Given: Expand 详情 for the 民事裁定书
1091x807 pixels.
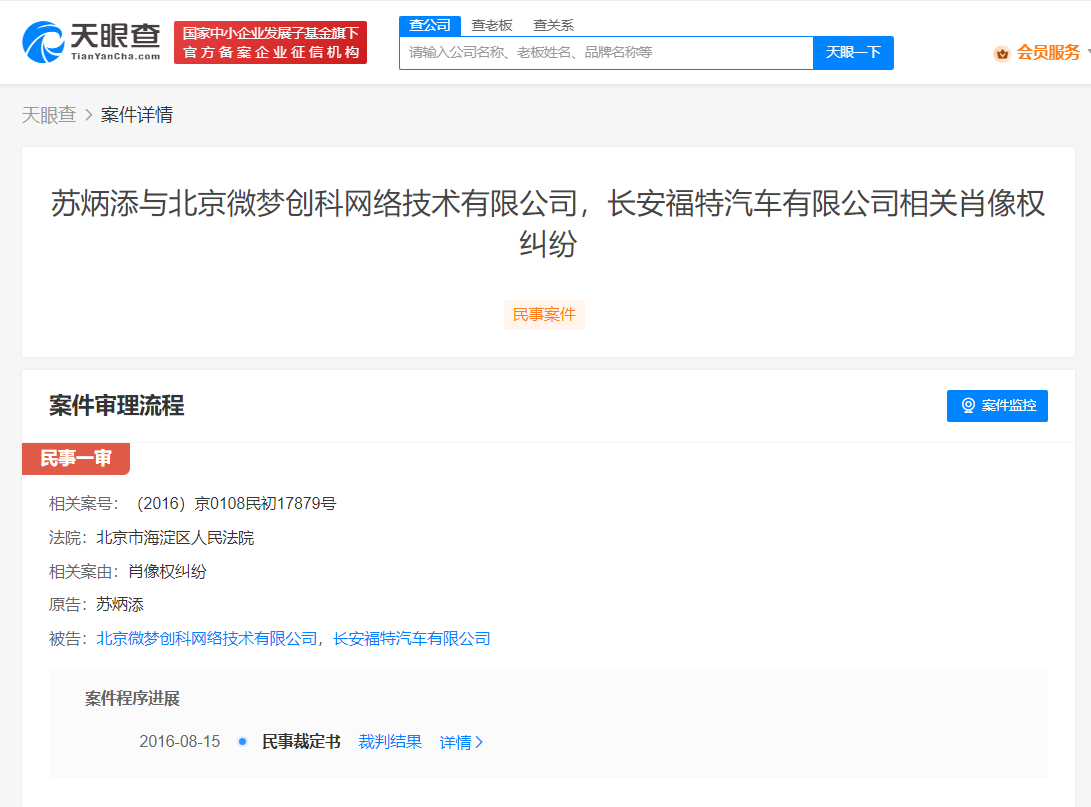Looking at the screenshot, I should 461,743.
